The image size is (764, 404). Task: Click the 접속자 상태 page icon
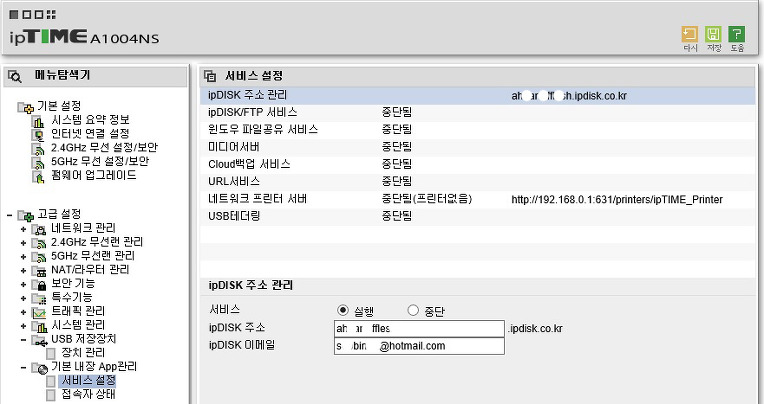[x=51, y=395]
